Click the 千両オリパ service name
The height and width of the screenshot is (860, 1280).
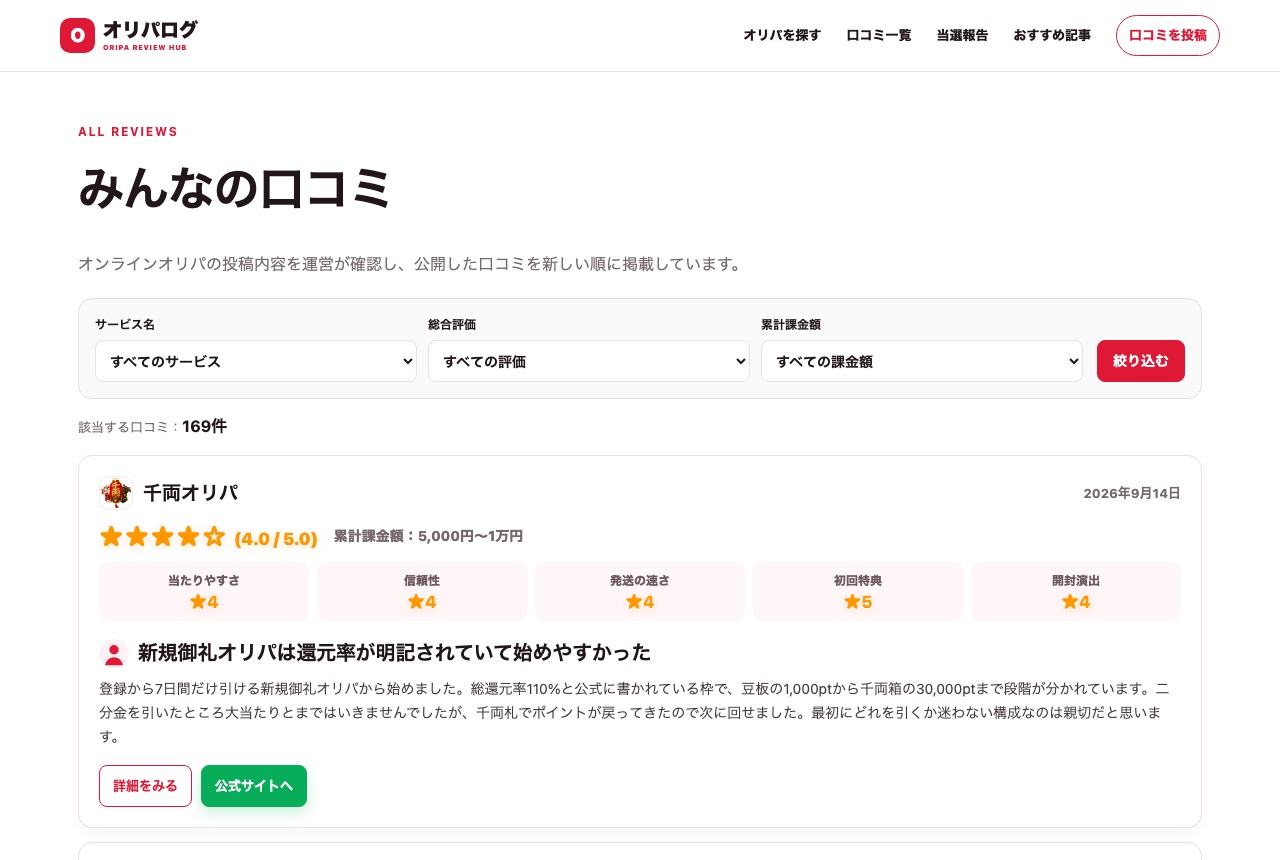(x=191, y=493)
